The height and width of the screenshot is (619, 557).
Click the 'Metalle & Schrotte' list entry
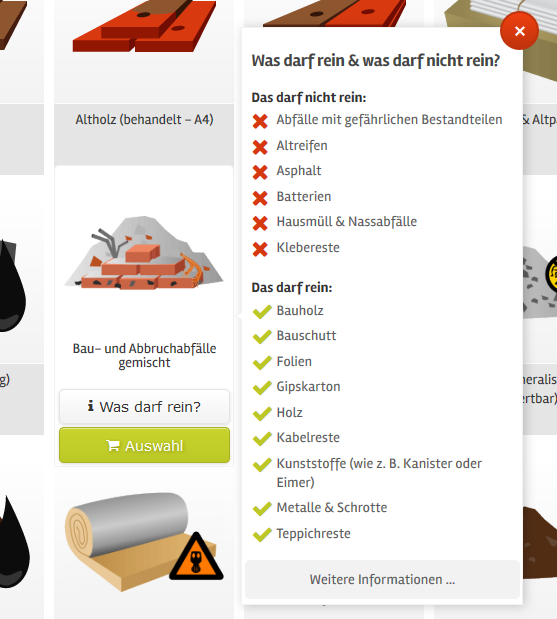point(332,507)
